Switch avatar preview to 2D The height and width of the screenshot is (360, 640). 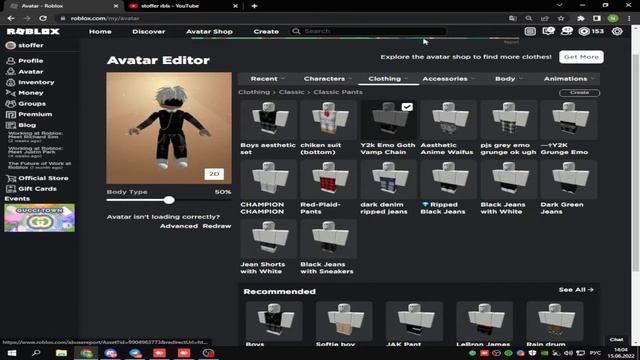click(x=214, y=174)
